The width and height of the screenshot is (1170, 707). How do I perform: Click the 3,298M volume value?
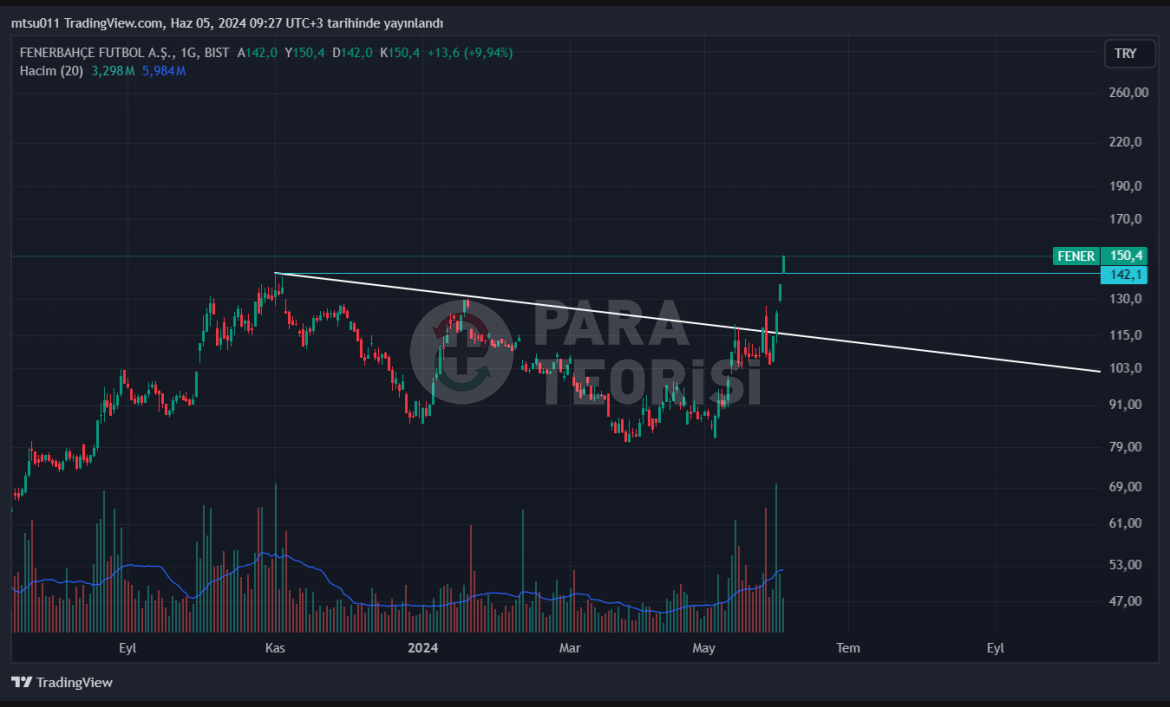(113, 71)
